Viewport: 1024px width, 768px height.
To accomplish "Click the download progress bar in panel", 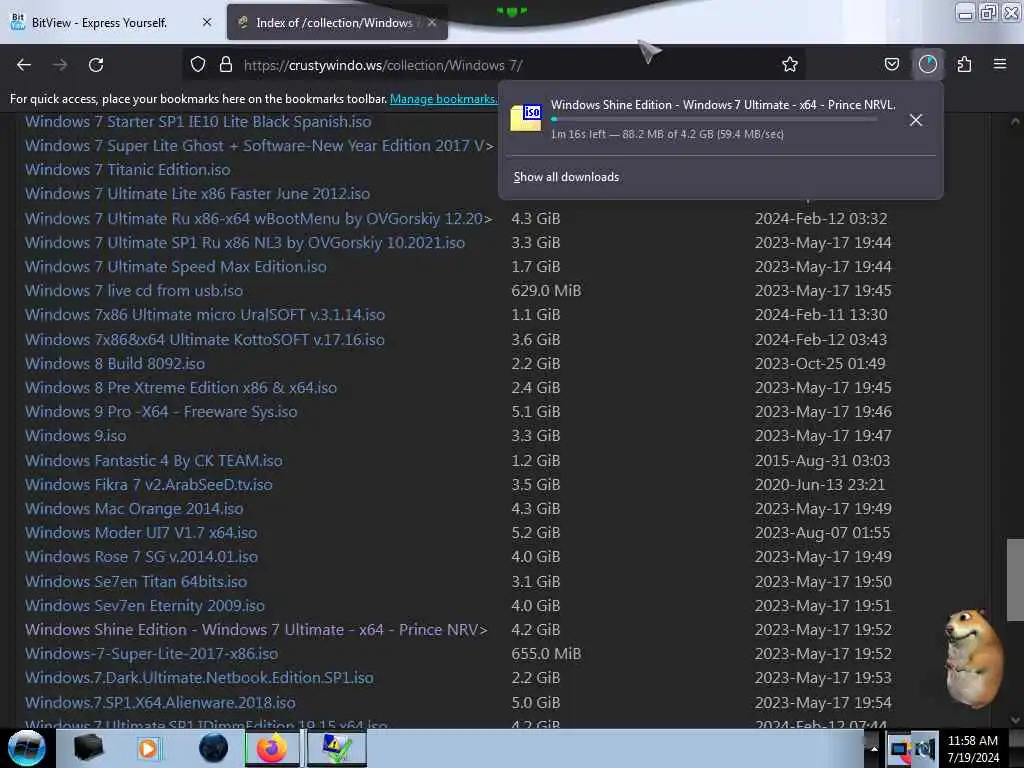I will coord(714,120).
